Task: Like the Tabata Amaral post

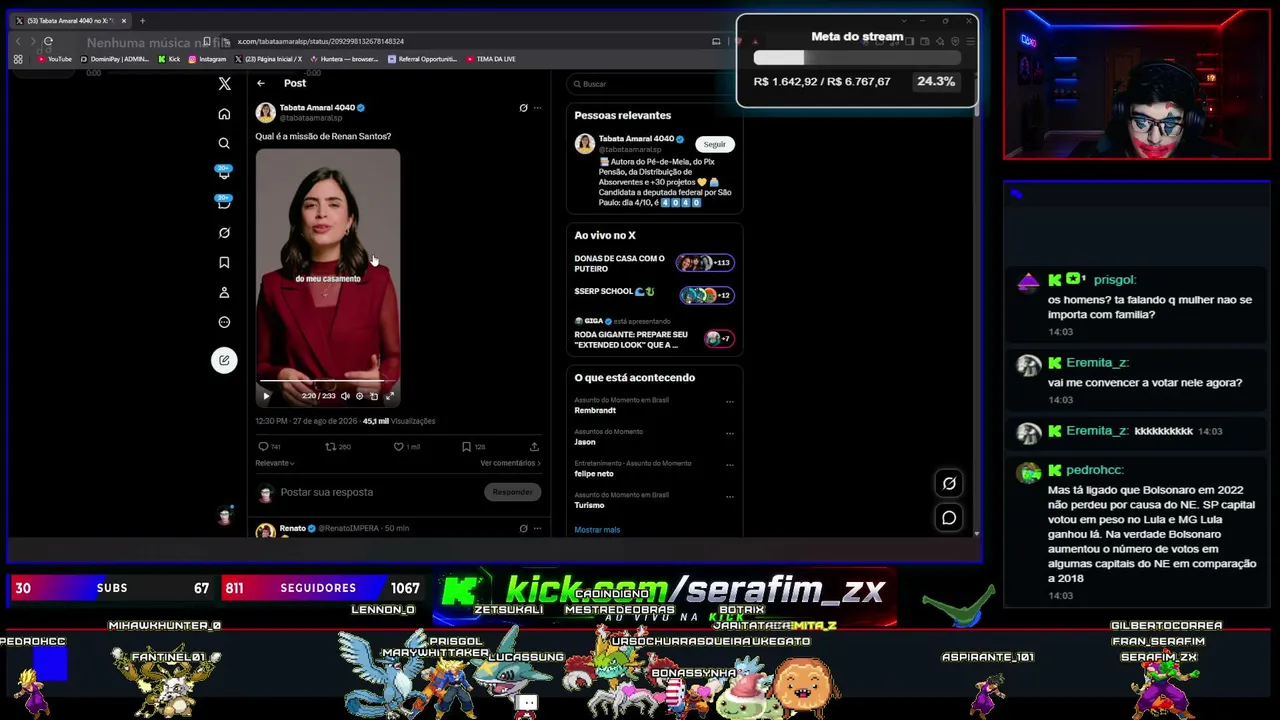Action: (x=398, y=447)
